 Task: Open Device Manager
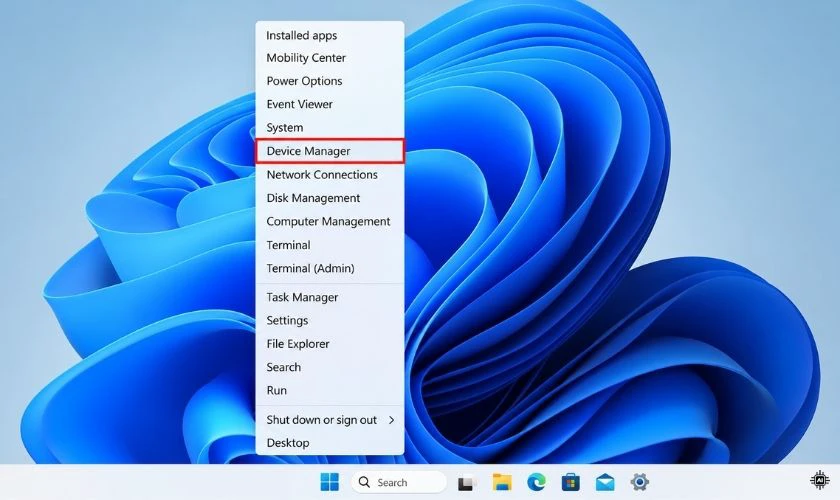[x=330, y=151]
